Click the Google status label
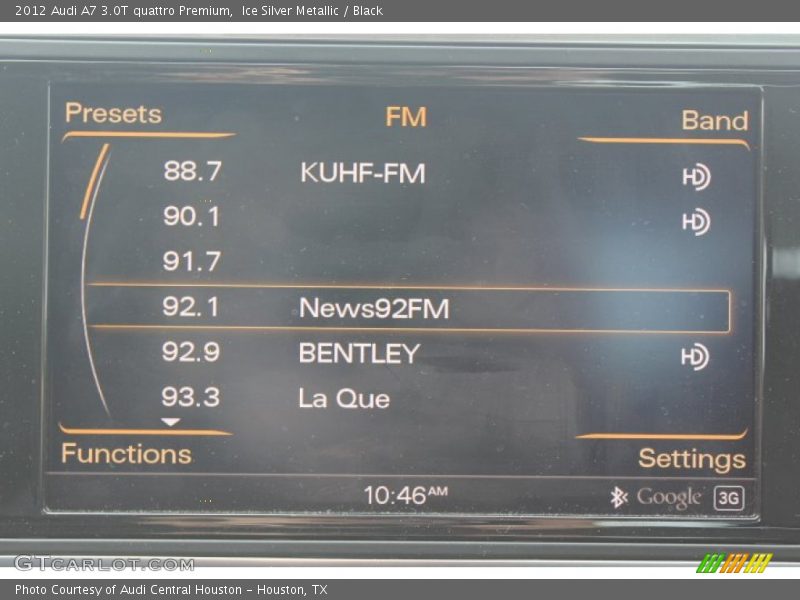 (669, 498)
